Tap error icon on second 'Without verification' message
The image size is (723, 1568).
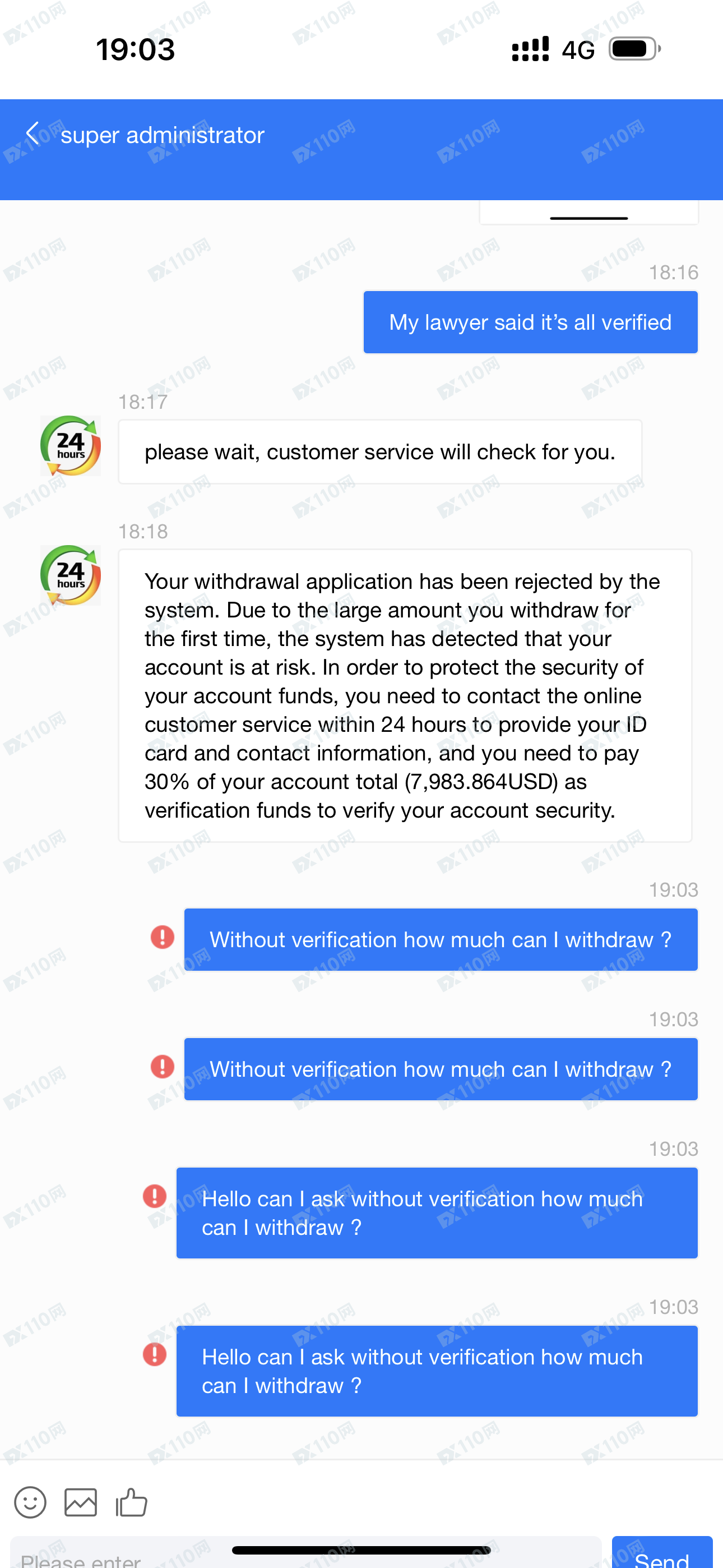pos(163,1067)
